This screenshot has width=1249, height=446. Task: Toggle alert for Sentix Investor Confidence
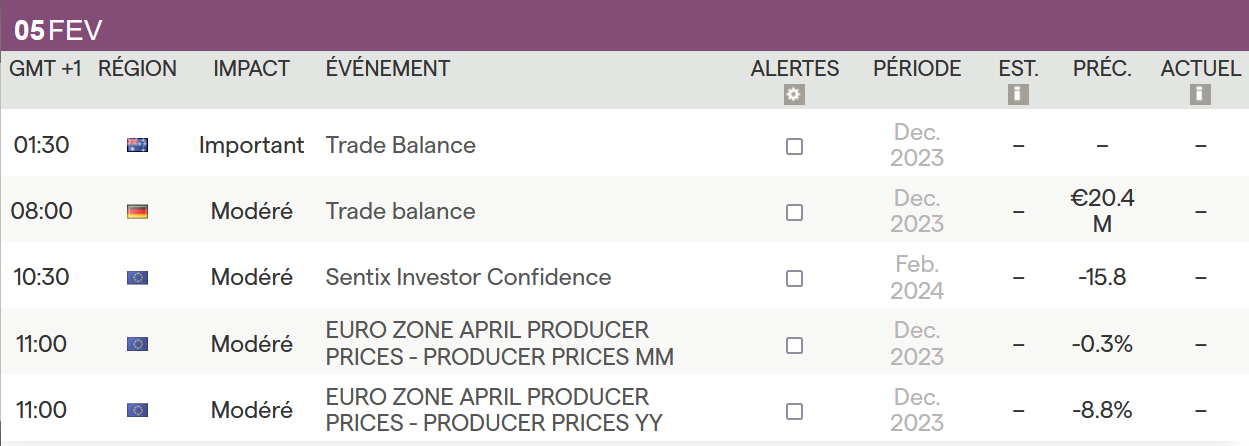click(794, 278)
